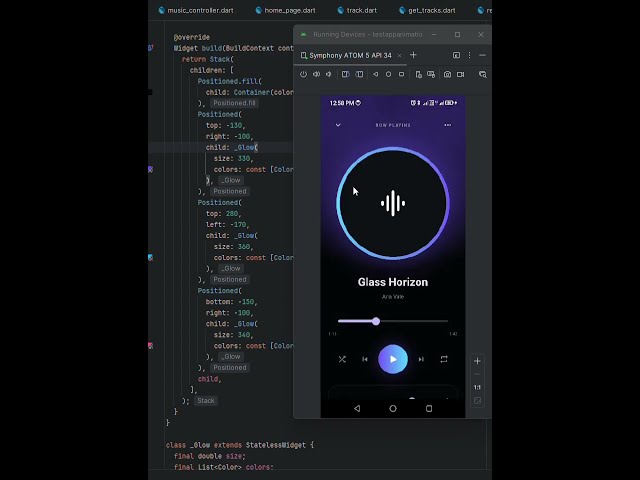
Task: Click 'class _Glow extends StatelessWidget' line
Action: click(x=240, y=445)
